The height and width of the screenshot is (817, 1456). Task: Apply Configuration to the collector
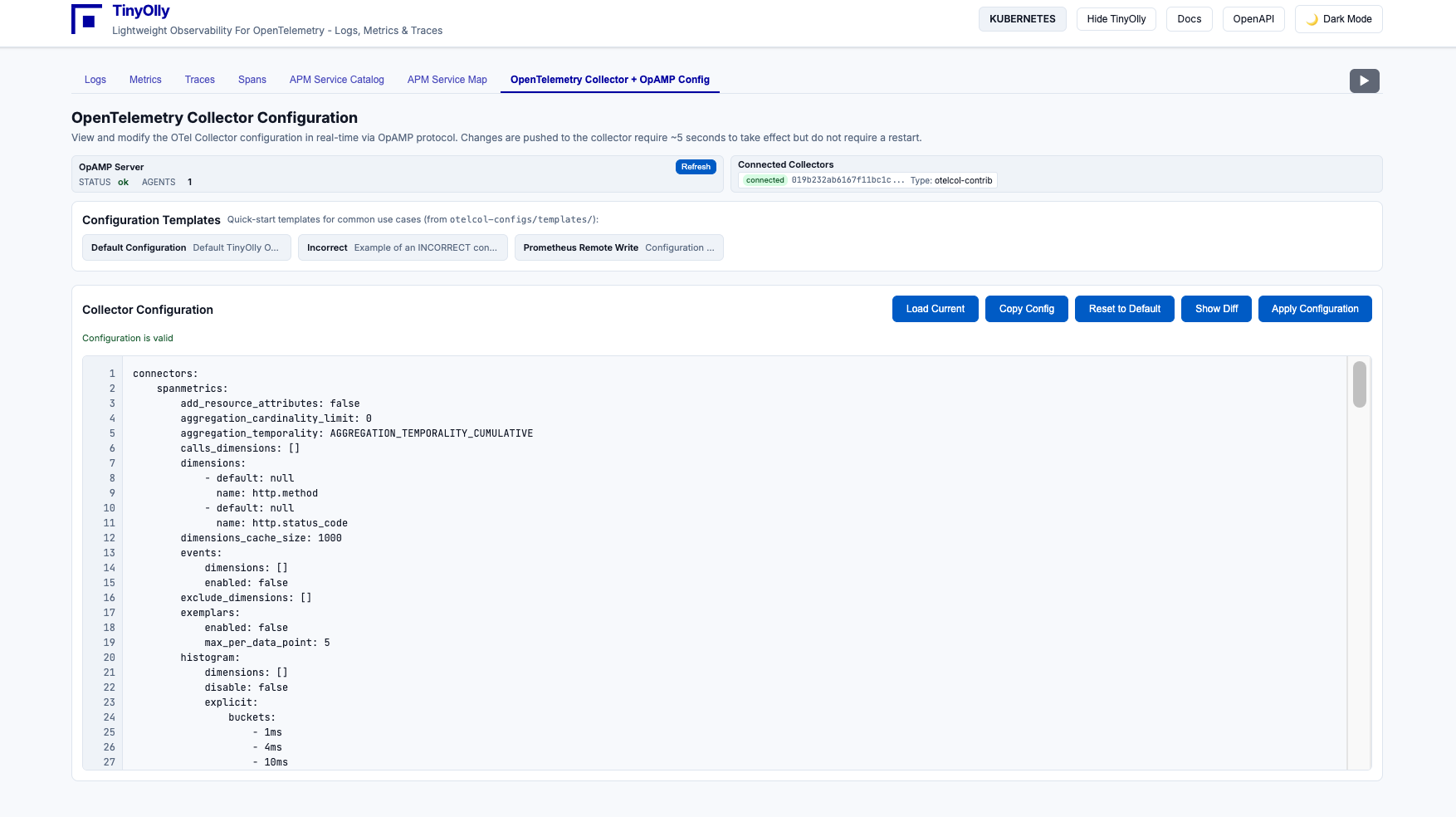1315,309
